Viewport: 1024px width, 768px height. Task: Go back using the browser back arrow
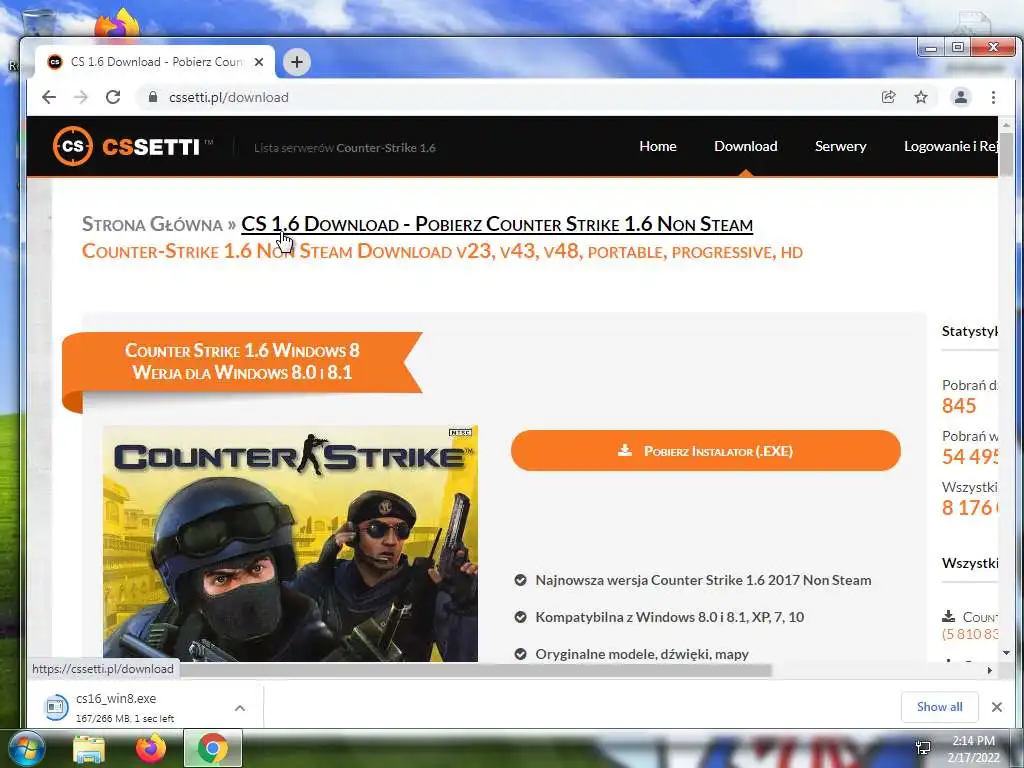click(49, 97)
